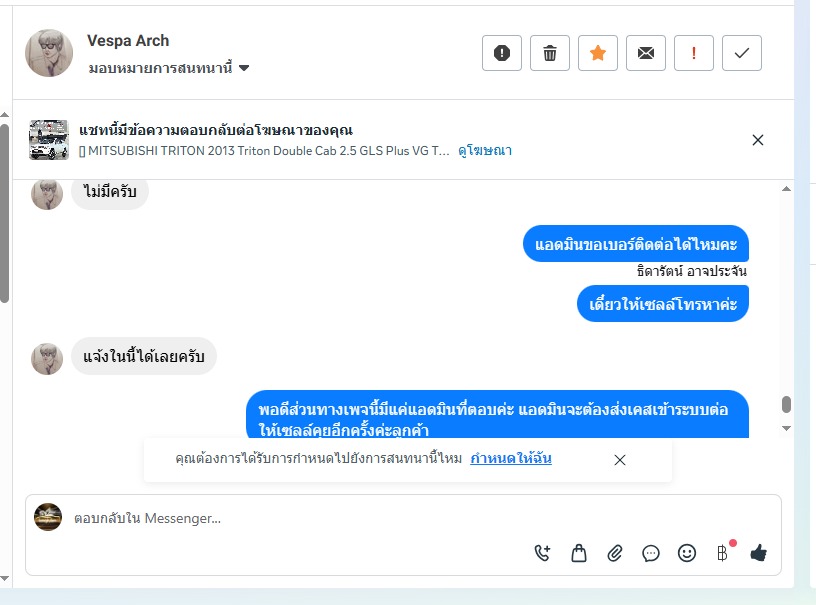
Task: Mark conversation as spam
Action: 502,53
